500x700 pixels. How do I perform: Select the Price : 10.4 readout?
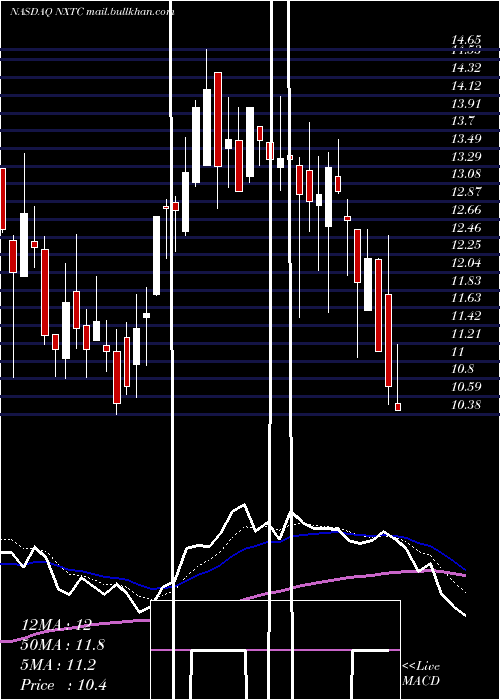coord(64,685)
